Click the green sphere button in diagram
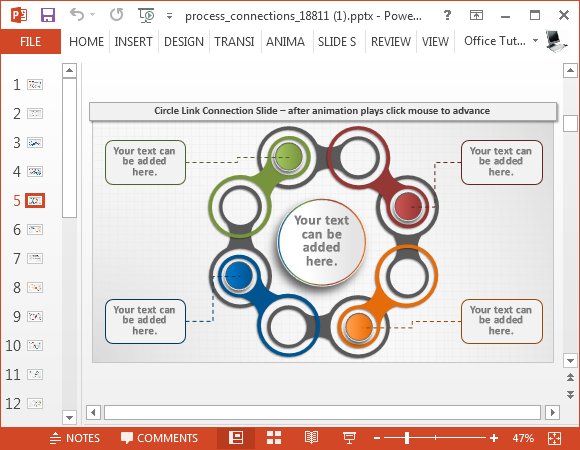The height and width of the screenshot is (450, 580). [x=288, y=157]
